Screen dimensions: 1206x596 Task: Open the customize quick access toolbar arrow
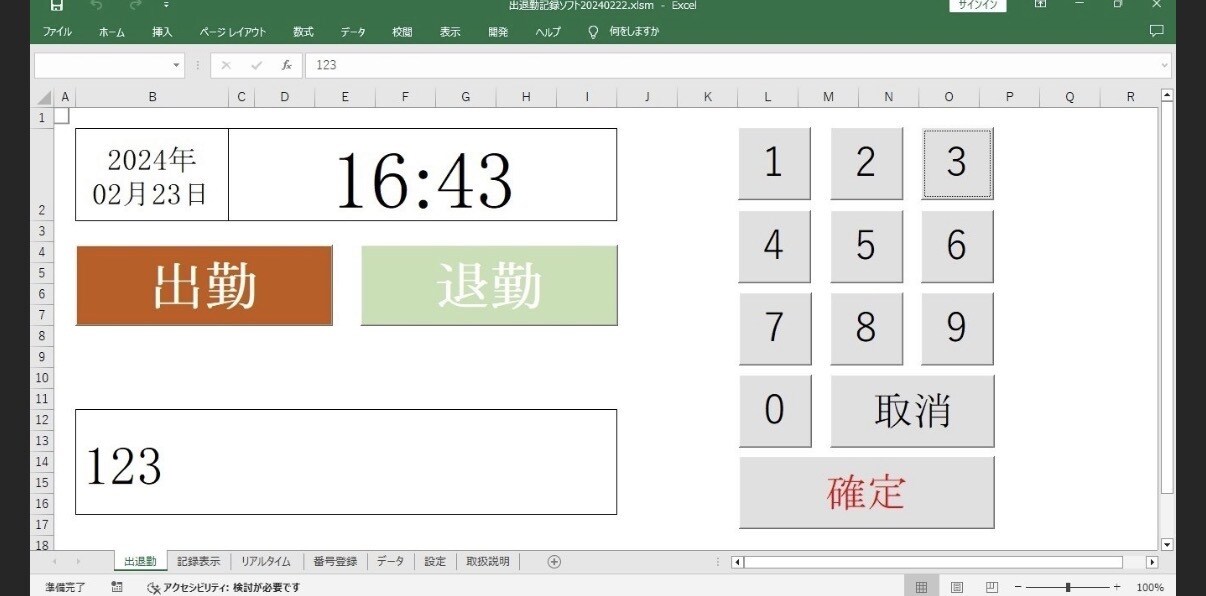[166, 5]
